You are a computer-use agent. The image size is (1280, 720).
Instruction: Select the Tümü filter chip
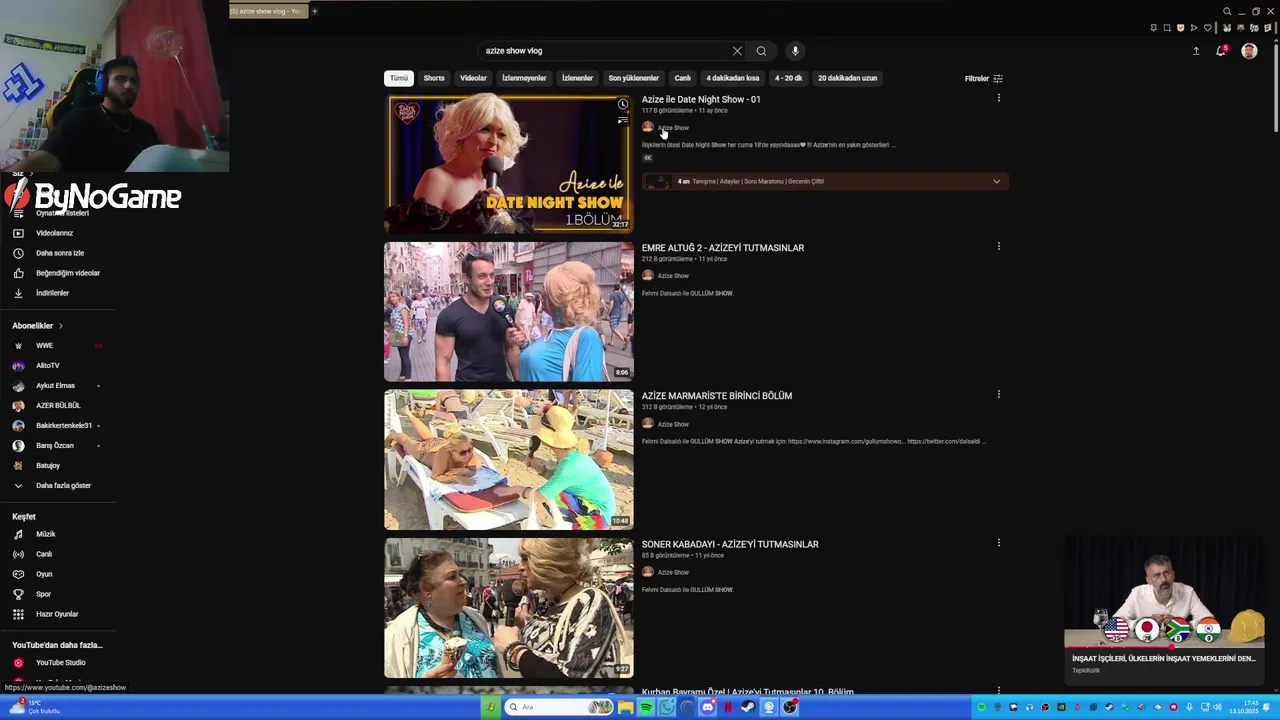click(x=399, y=78)
